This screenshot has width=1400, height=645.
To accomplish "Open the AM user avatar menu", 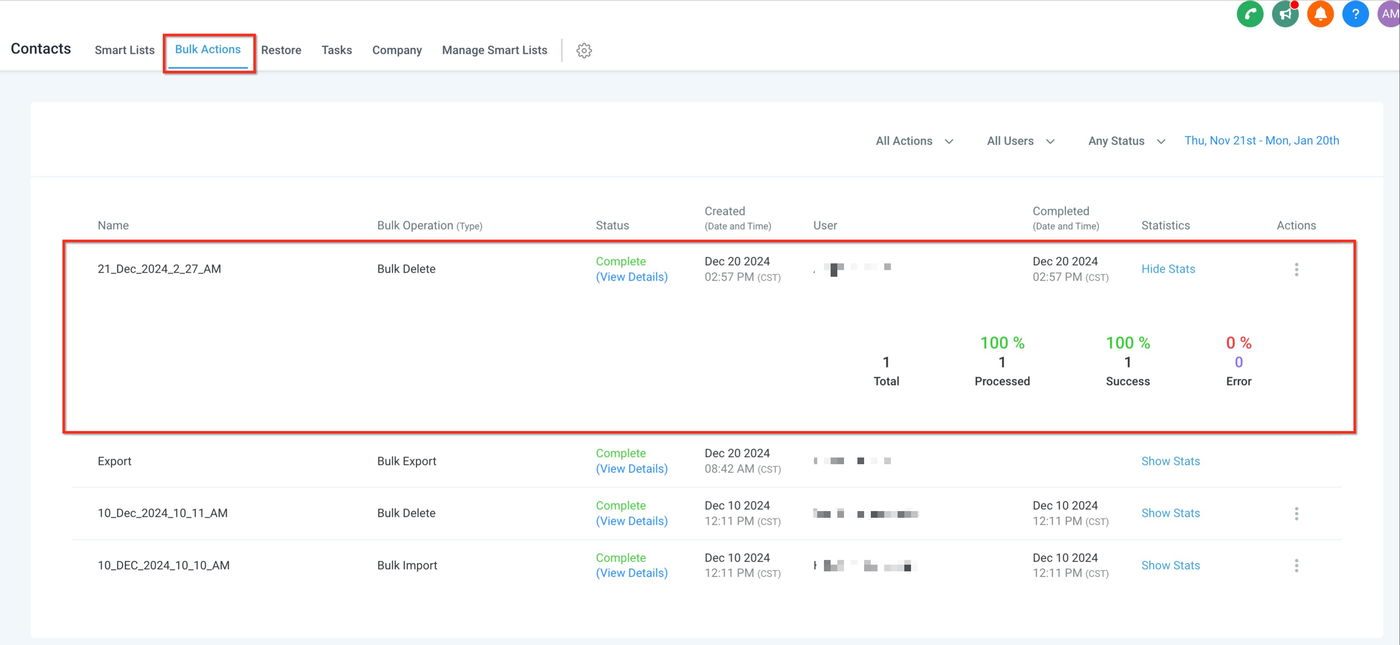I will pos(1388,14).
